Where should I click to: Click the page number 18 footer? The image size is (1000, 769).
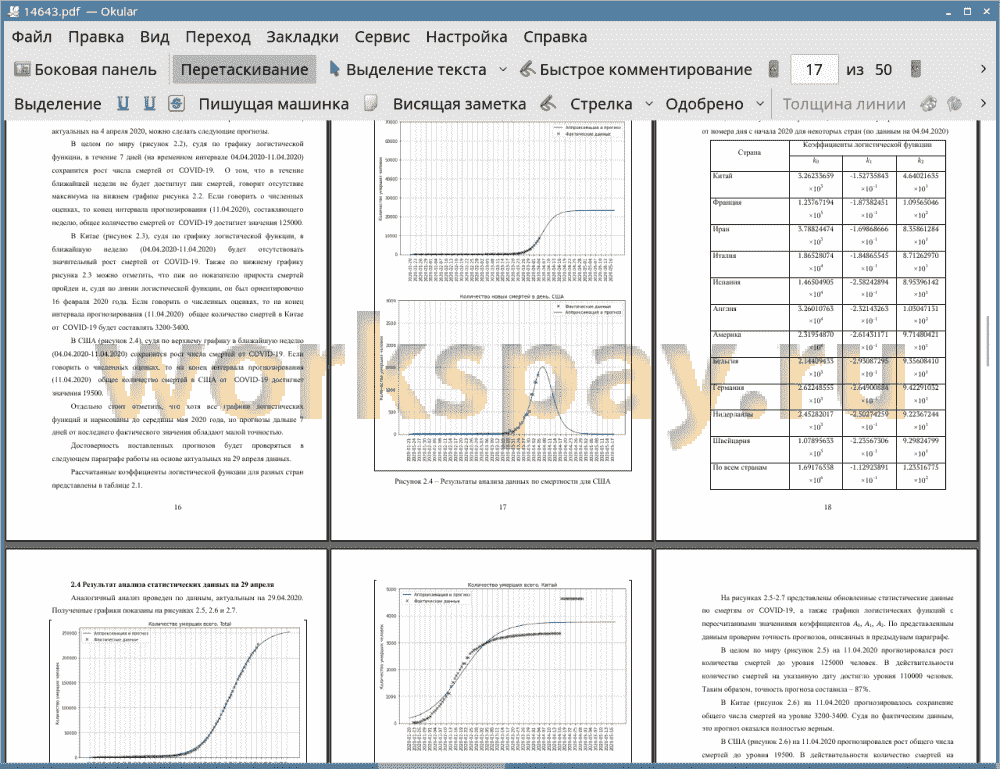click(x=827, y=507)
